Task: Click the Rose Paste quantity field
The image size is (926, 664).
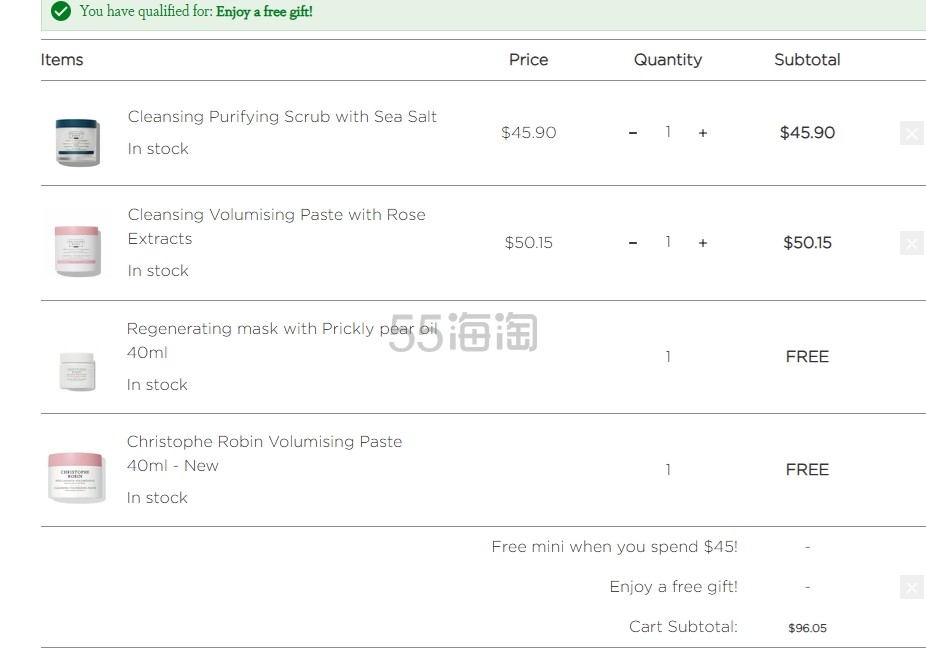Action: (668, 242)
